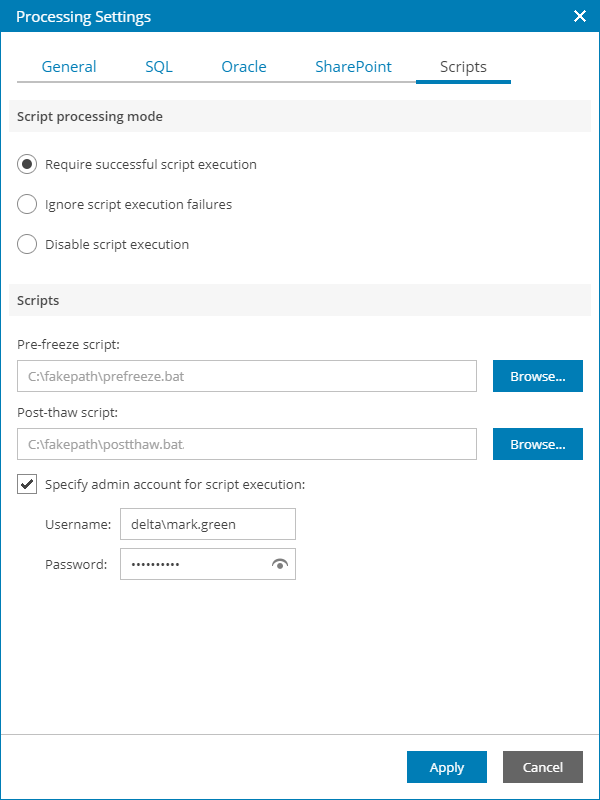The image size is (600, 800).
Task: Click the post-thaw script path field
Action: [x=246, y=443]
